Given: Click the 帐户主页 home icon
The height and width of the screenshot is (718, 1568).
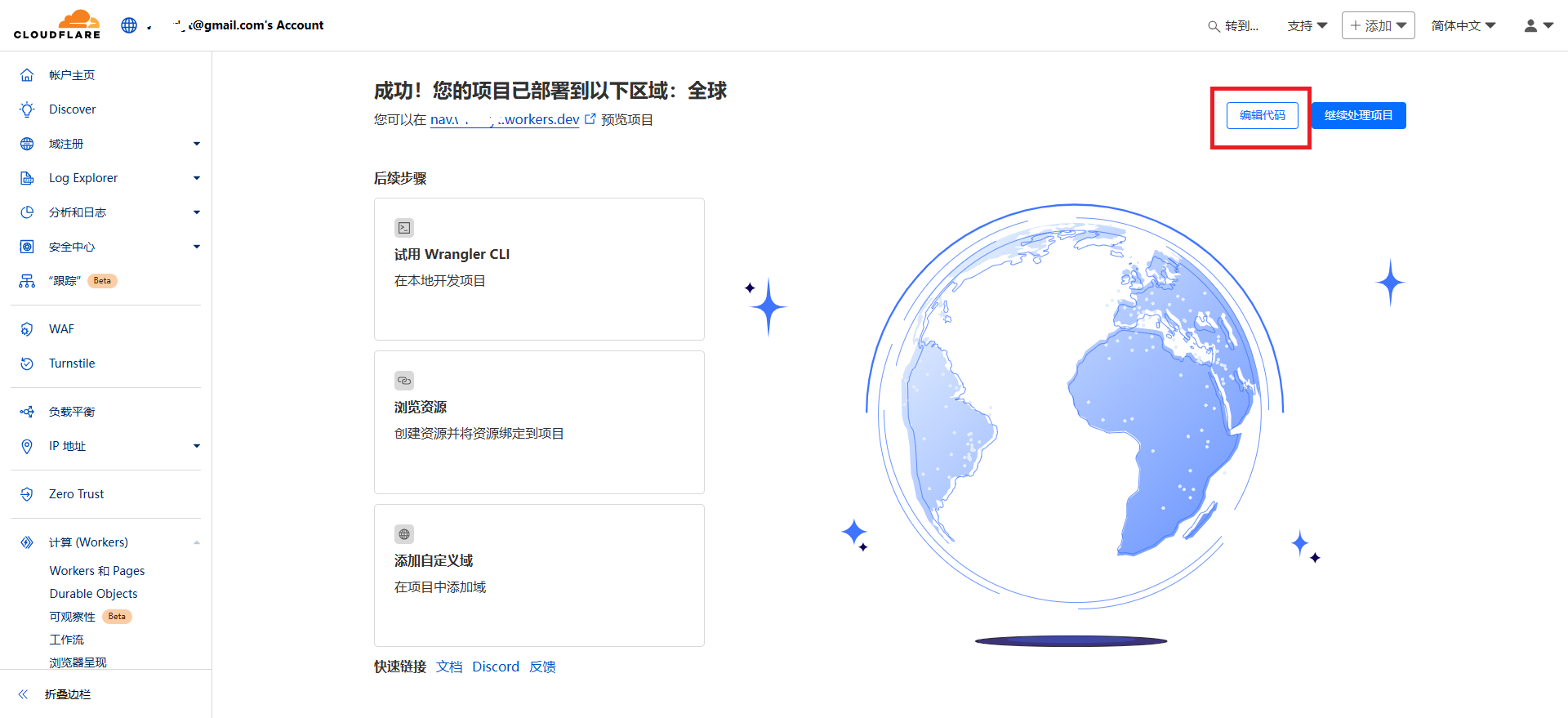Looking at the screenshot, I should point(27,75).
